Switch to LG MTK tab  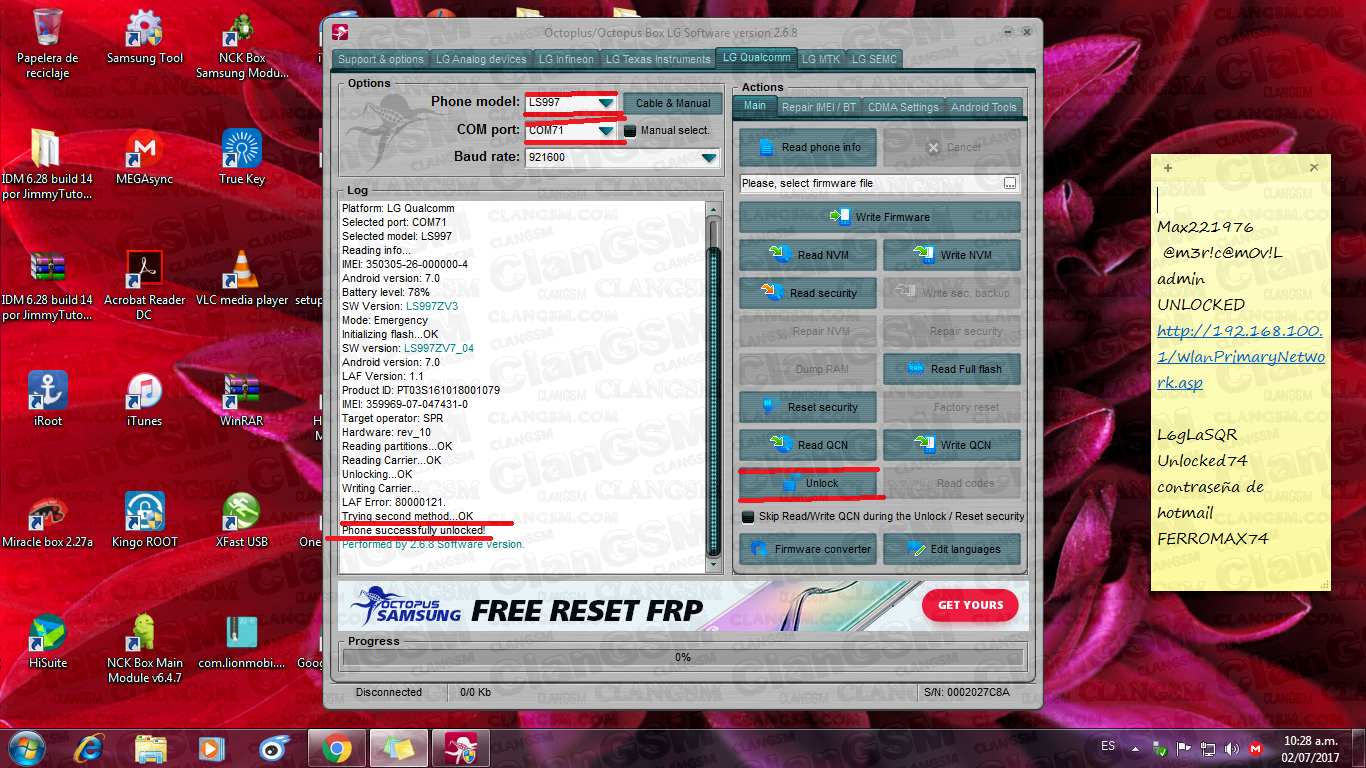tap(821, 59)
